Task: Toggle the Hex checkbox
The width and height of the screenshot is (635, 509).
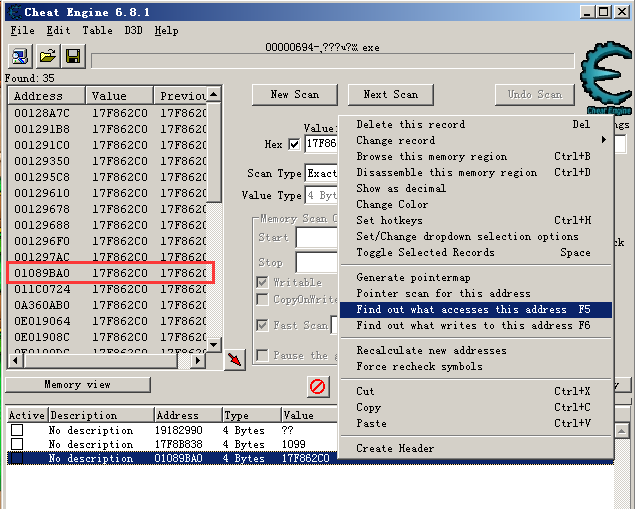Action: 294,144
